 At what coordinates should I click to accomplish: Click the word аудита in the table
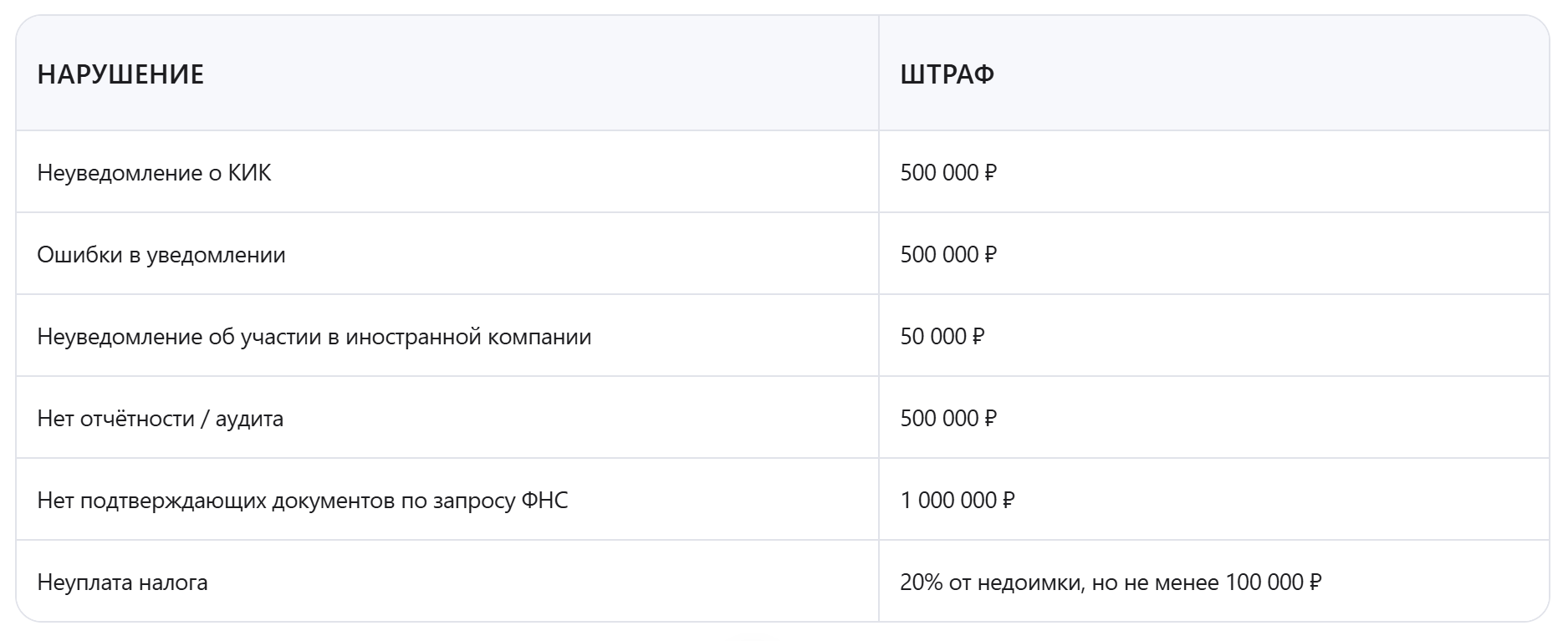(249, 419)
